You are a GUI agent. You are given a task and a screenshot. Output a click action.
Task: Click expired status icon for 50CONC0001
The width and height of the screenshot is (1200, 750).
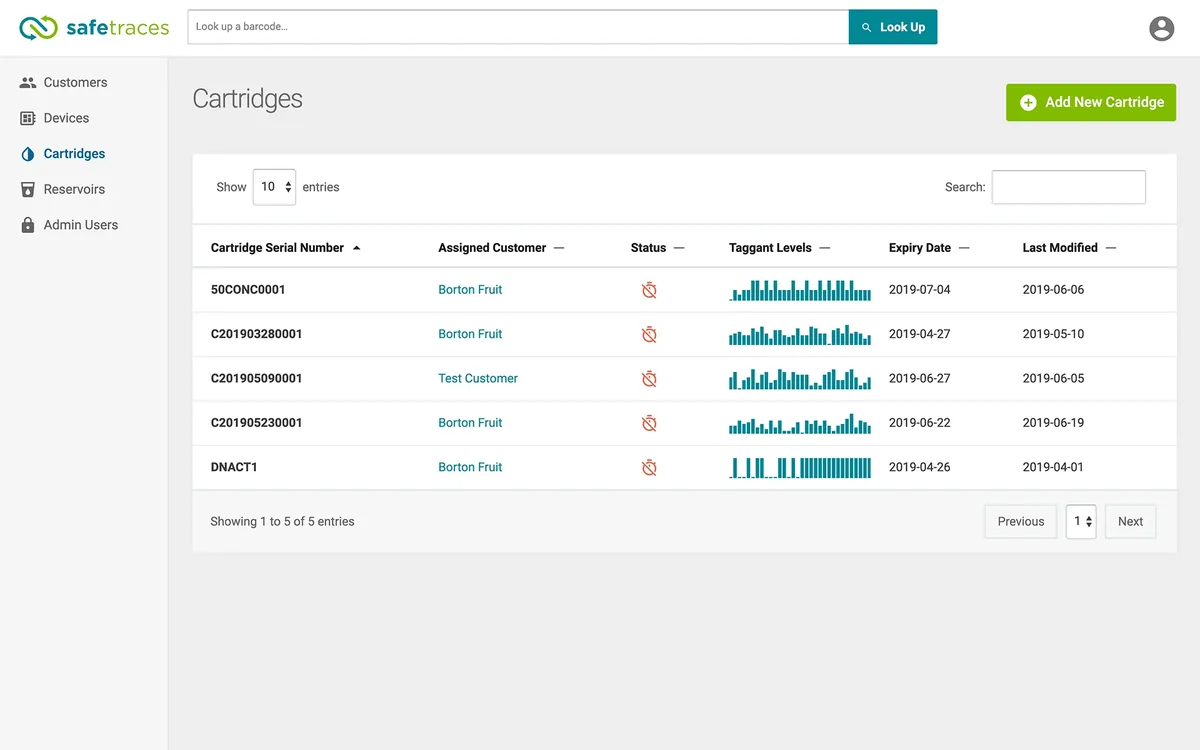click(649, 290)
